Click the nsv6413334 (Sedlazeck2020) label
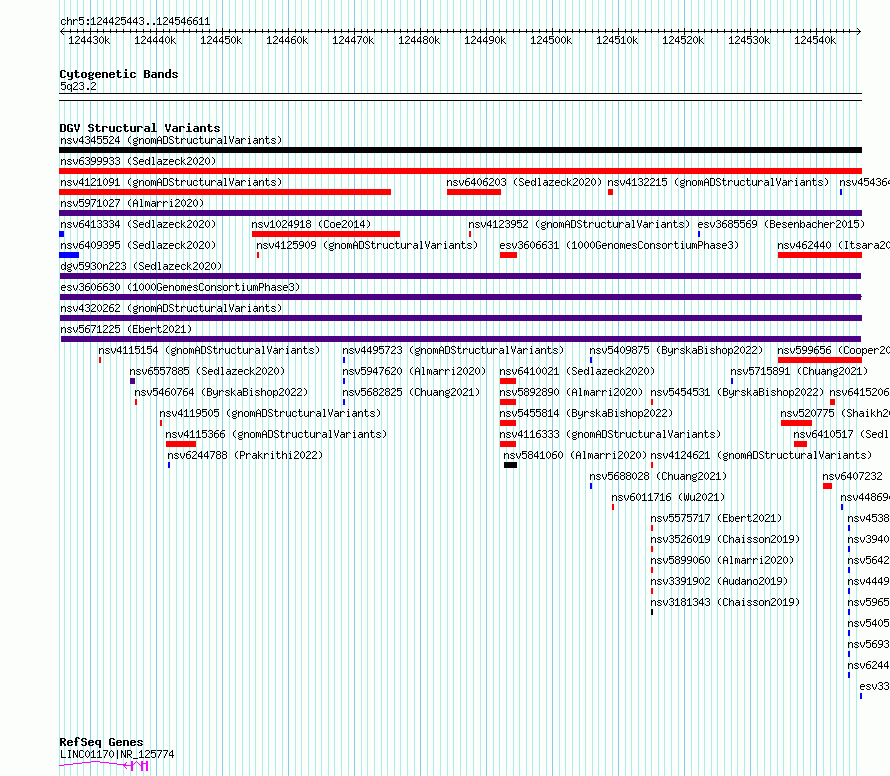Viewport: 890px width, 776px height. tap(138, 224)
